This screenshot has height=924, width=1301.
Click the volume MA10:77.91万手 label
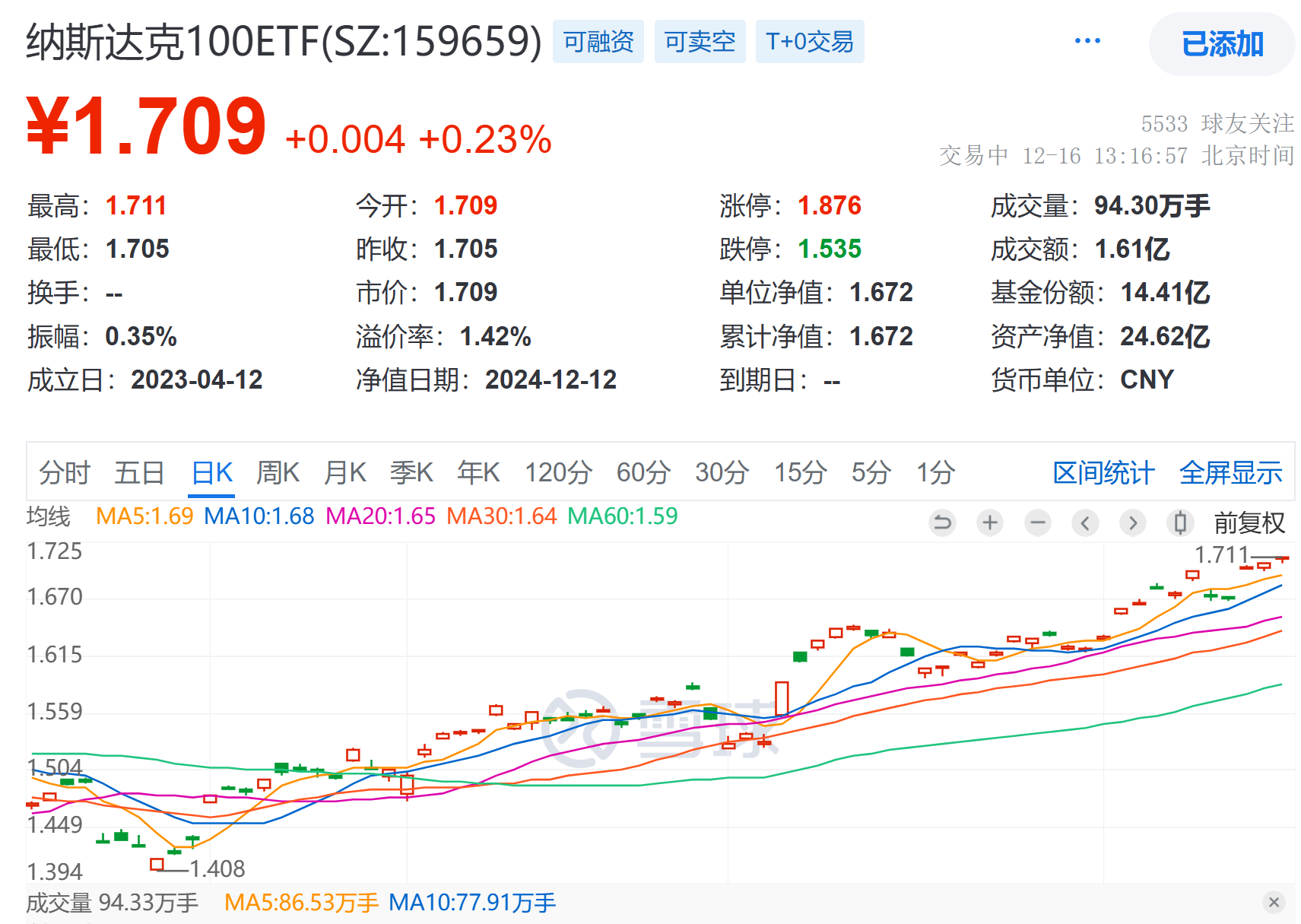coord(472,903)
